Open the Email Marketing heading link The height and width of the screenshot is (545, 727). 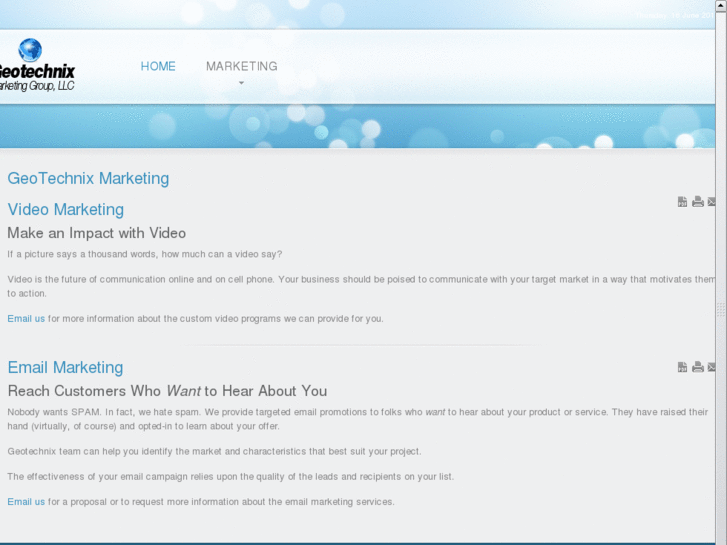[x=65, y=367]
